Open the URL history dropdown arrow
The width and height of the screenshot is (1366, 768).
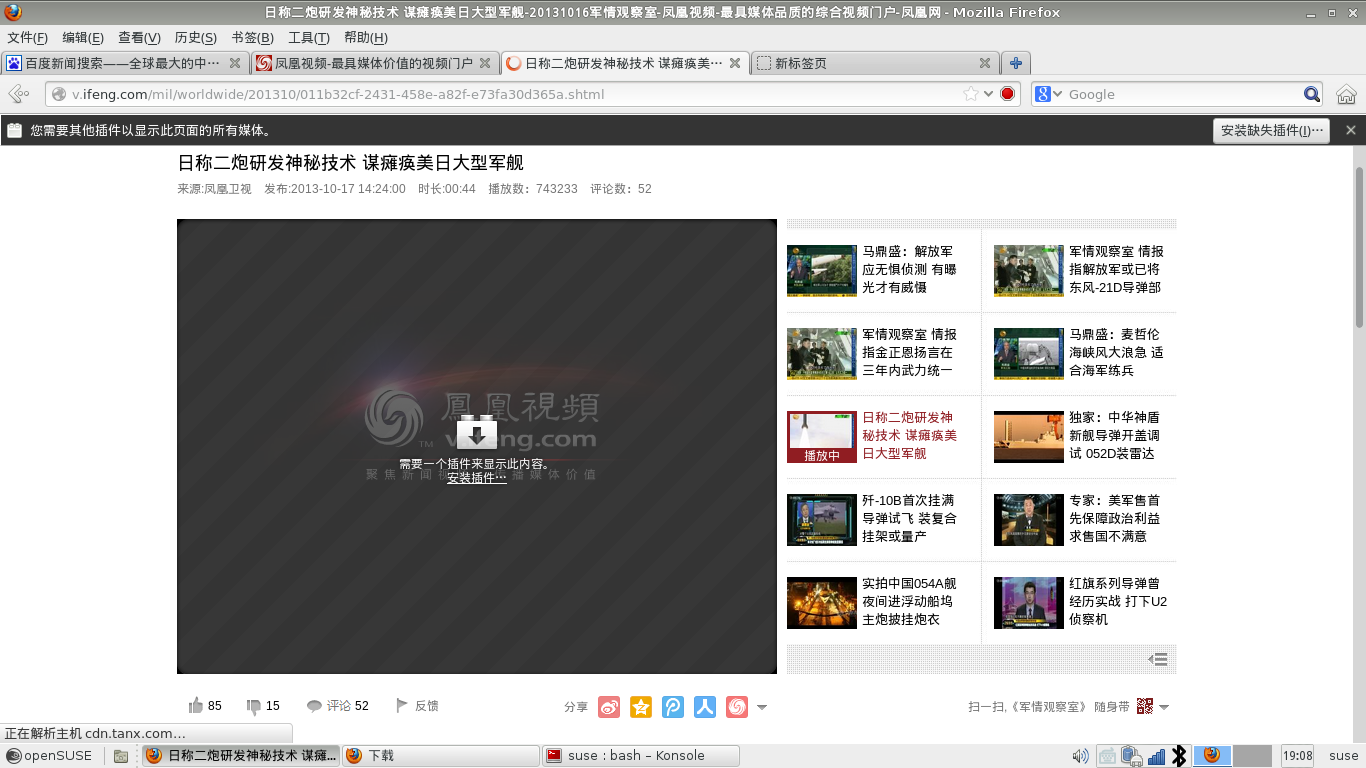[x=989, y=94]
